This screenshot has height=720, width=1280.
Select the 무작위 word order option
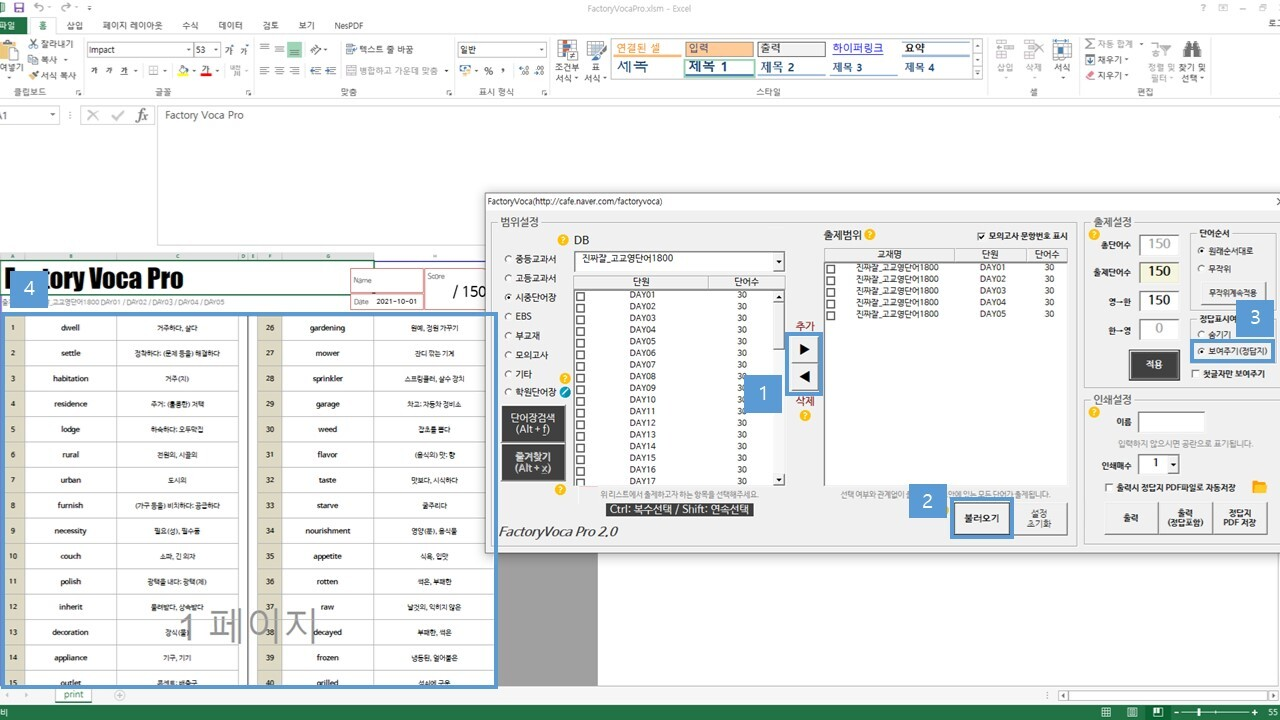pyautogui.click(x=1201, y=268)
